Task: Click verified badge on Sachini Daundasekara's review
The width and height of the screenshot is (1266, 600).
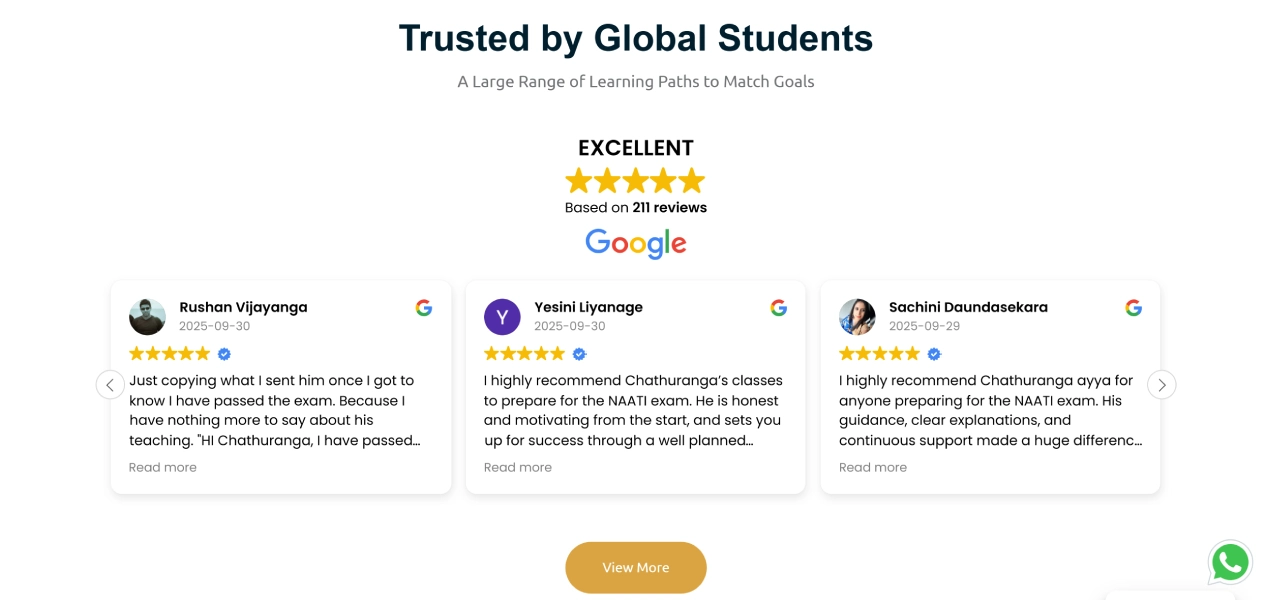Action: 934,354
